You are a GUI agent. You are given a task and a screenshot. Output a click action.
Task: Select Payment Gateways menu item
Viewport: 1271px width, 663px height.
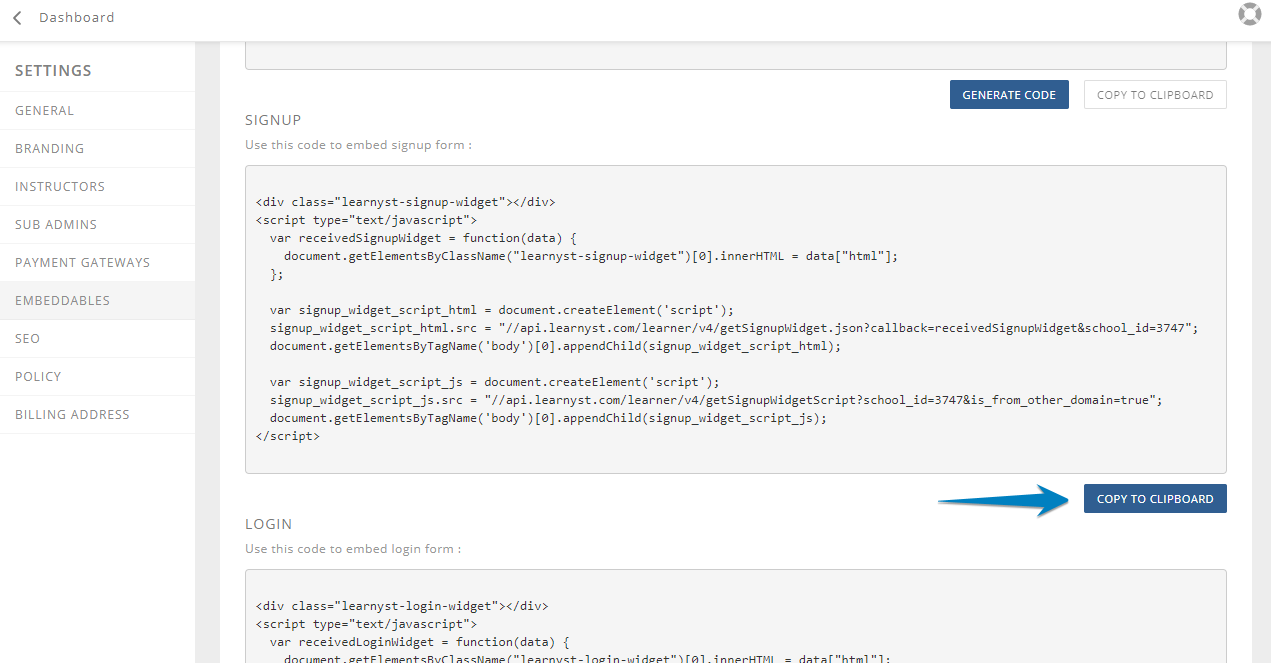(x=97, y=263)
